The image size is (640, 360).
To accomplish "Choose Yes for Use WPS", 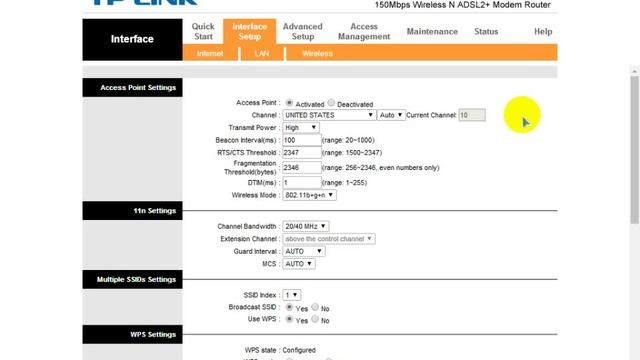I will [289, 319].
